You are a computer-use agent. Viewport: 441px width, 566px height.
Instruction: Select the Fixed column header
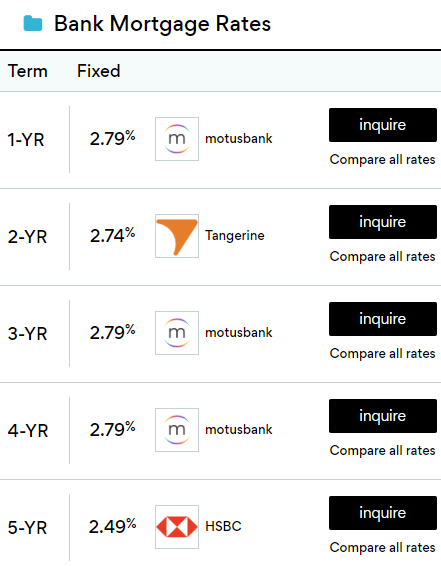point(99,71)
